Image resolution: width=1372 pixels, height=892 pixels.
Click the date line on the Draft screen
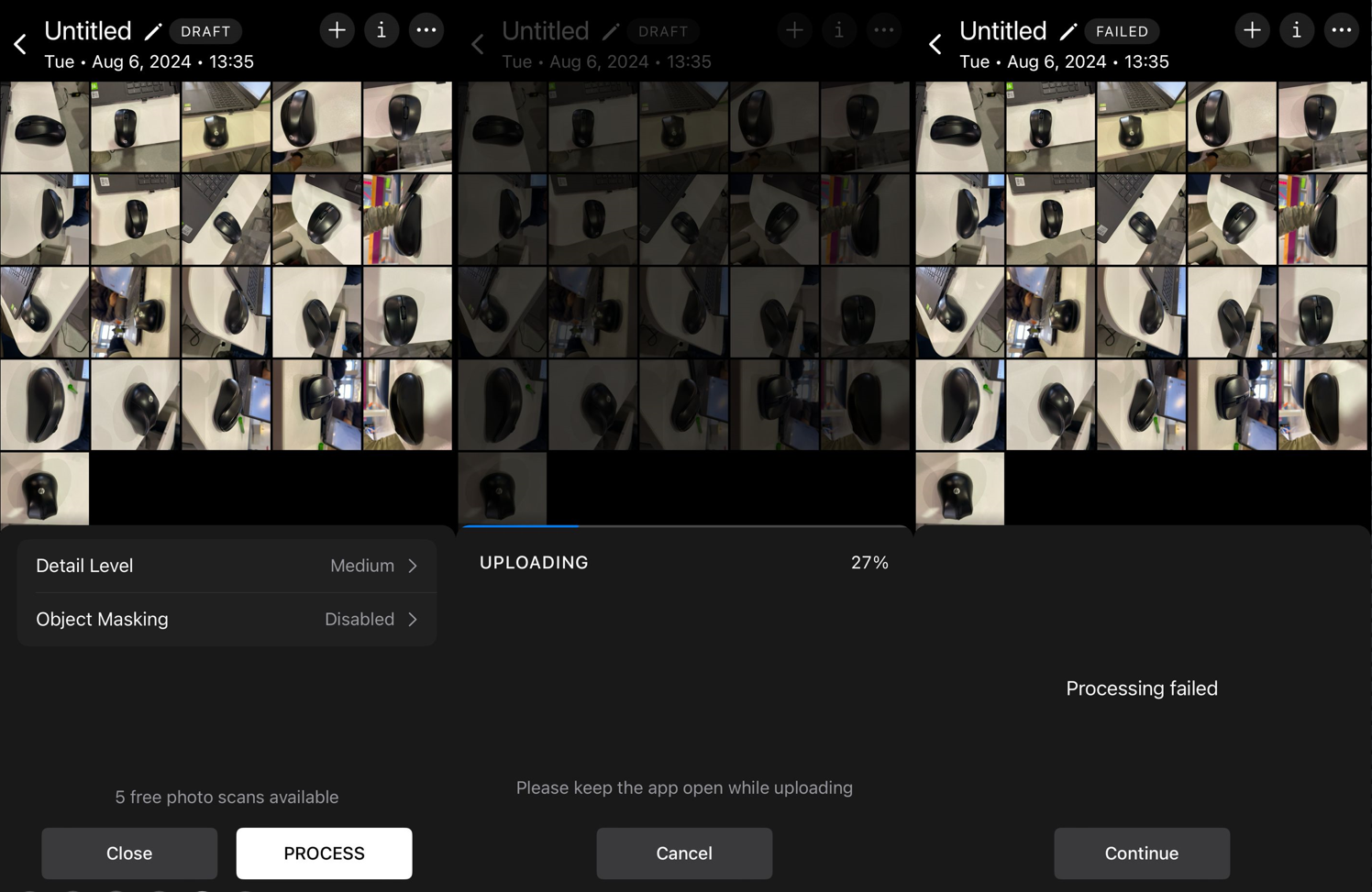pos(149,62)
